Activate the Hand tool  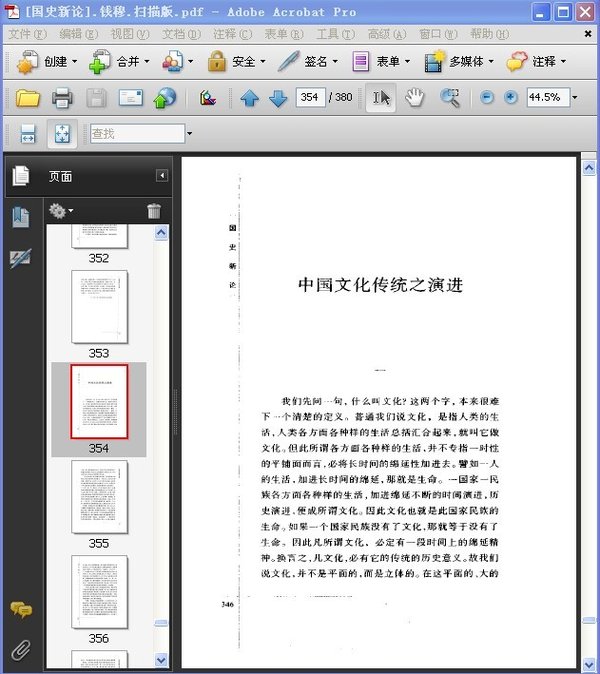click(414, 98)
